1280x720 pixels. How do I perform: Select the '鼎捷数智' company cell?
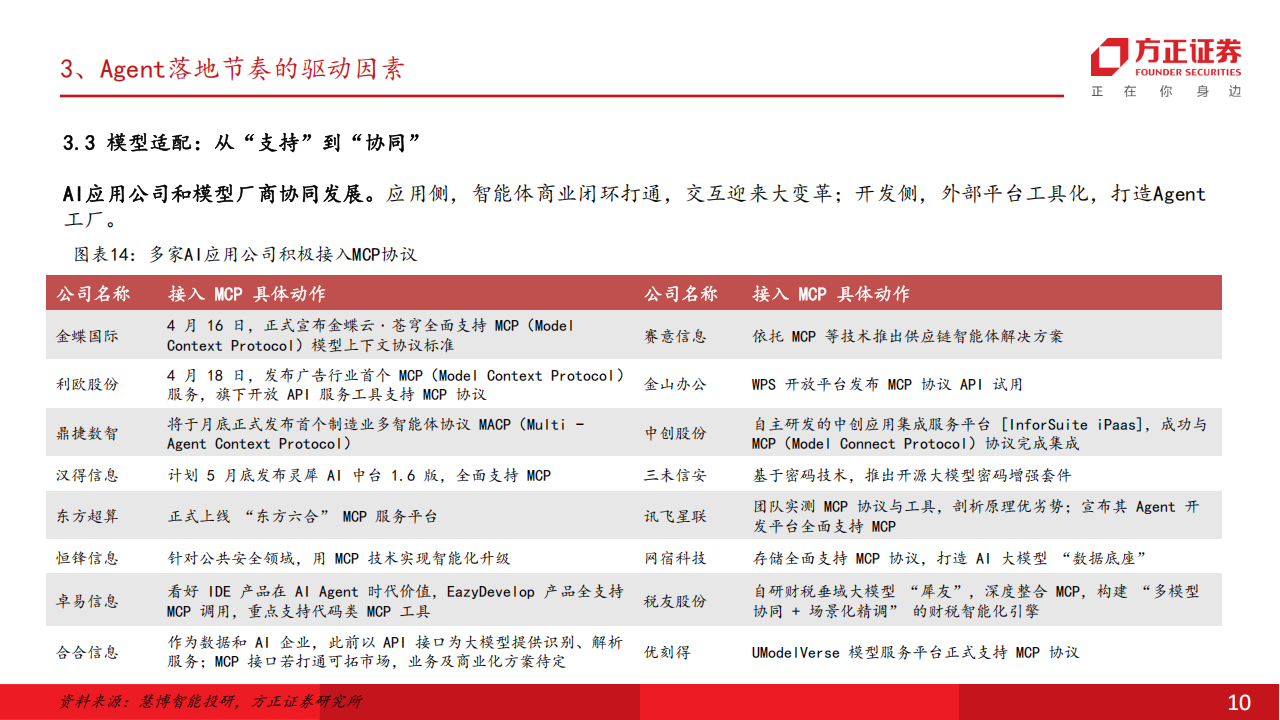click(x=87, y=434)
